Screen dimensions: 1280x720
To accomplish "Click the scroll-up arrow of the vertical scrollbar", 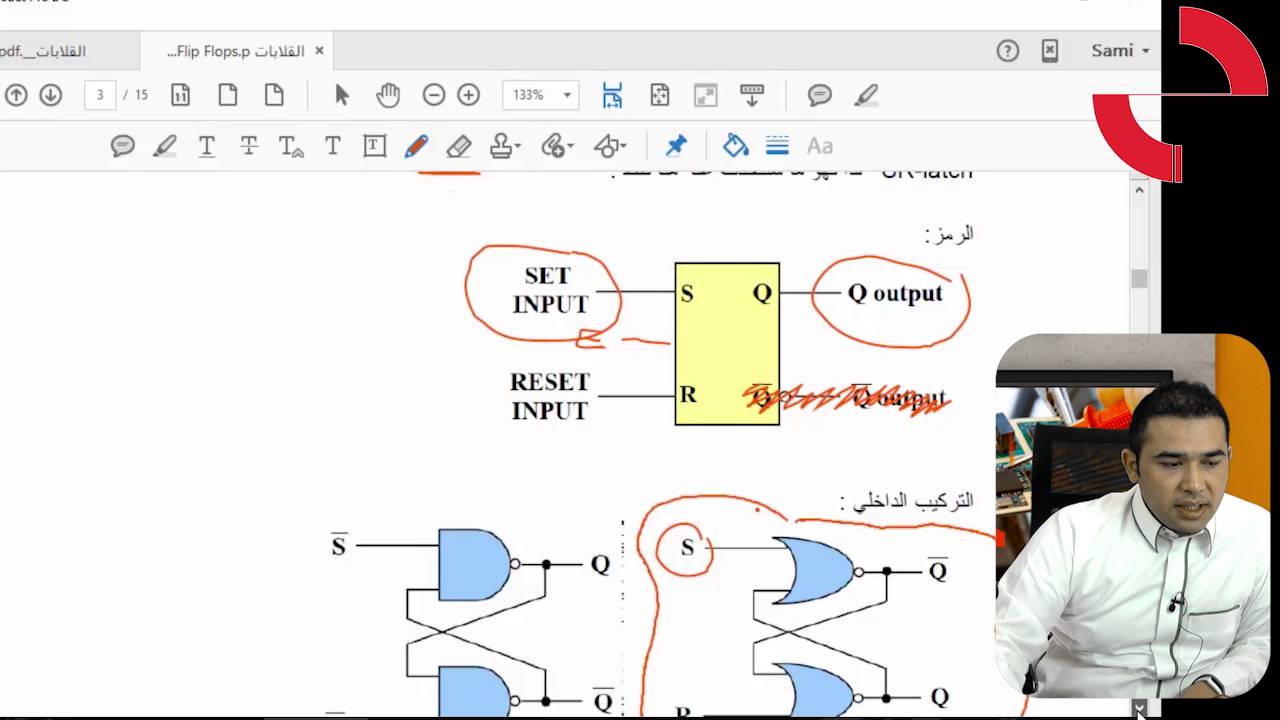I will (1139, 189).
